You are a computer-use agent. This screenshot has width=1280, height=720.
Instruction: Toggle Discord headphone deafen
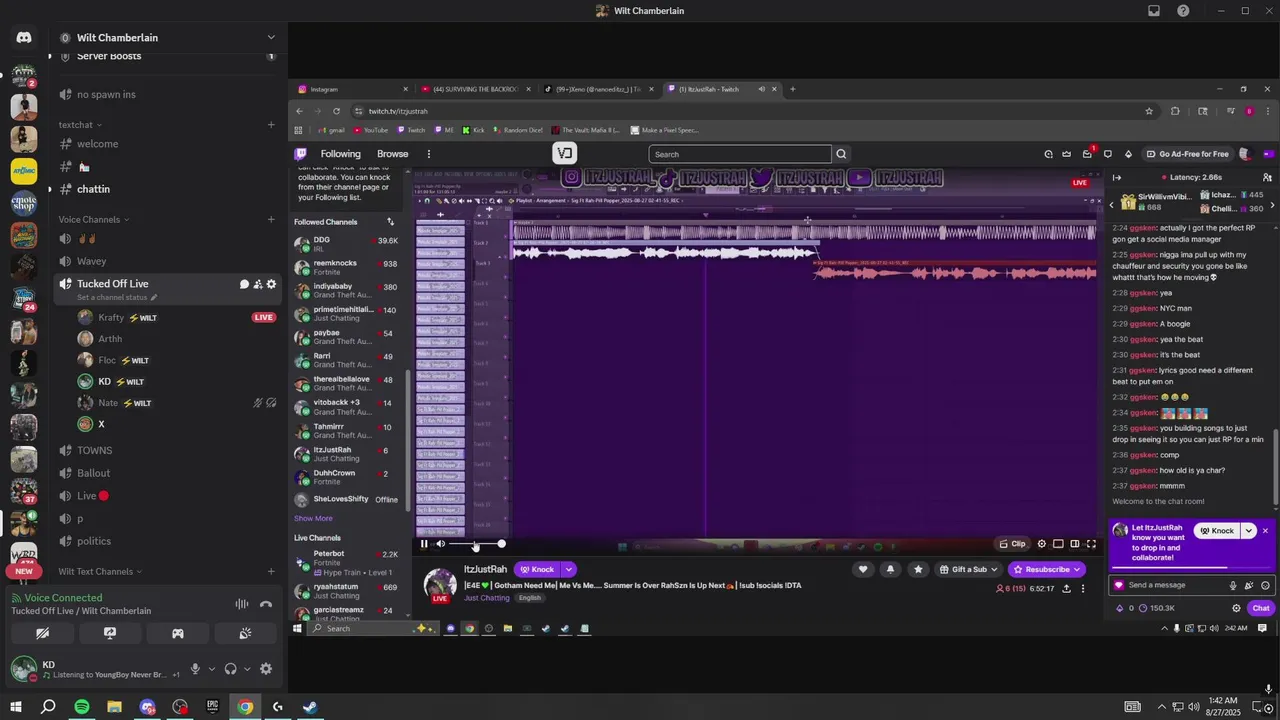(230, 669)
